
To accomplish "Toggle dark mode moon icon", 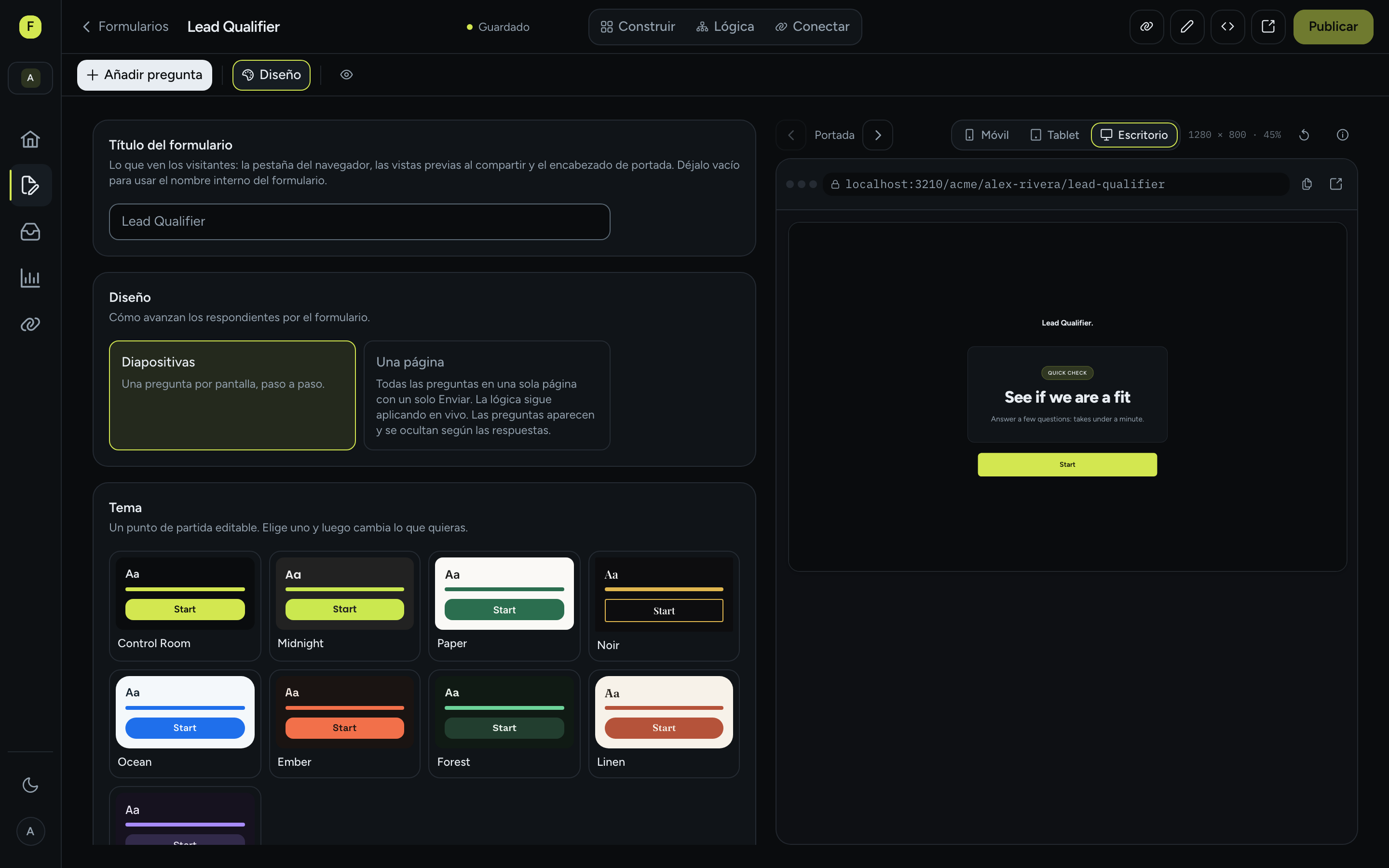I will 30,785.
